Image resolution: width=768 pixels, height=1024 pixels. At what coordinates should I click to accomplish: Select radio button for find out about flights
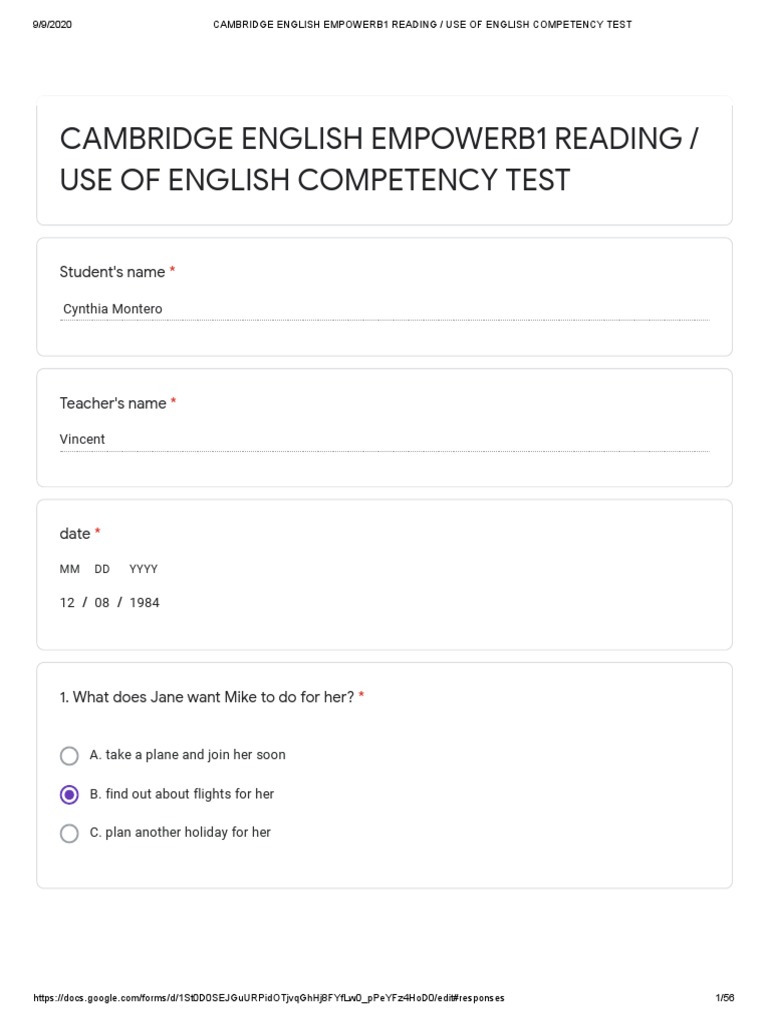69,795
